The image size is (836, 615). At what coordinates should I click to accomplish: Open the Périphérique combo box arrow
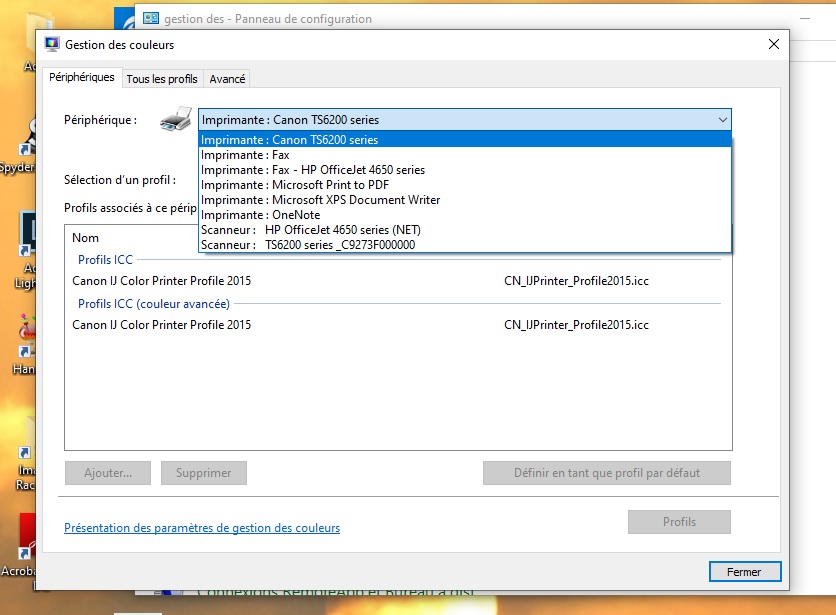pos(722,119)
